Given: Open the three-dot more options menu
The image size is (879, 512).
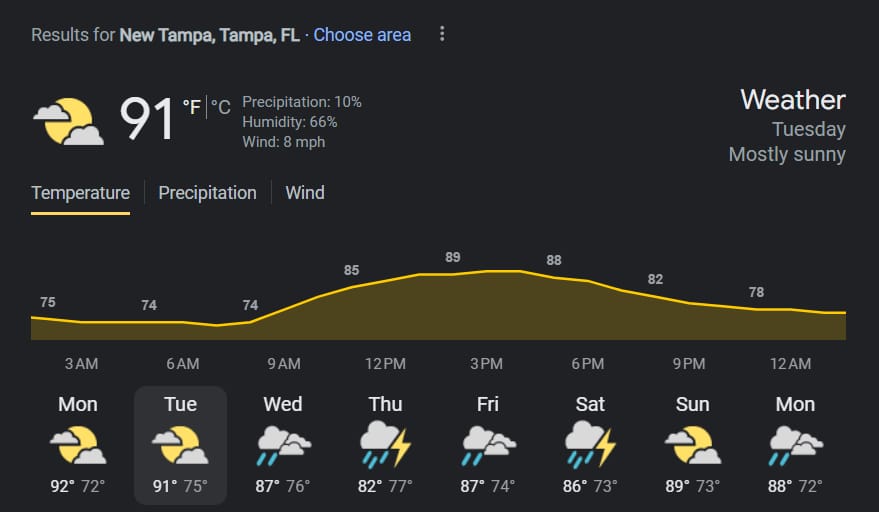Looking at the screenshot, I should tap(442, 34).
